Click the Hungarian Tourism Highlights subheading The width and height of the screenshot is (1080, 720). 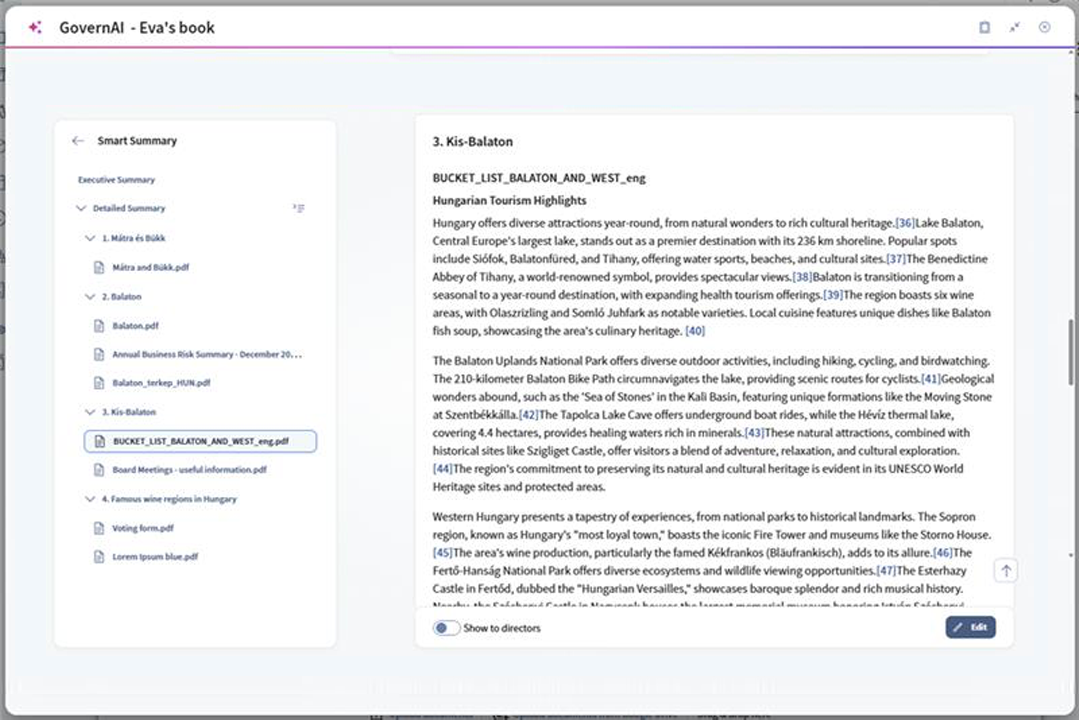509,200
